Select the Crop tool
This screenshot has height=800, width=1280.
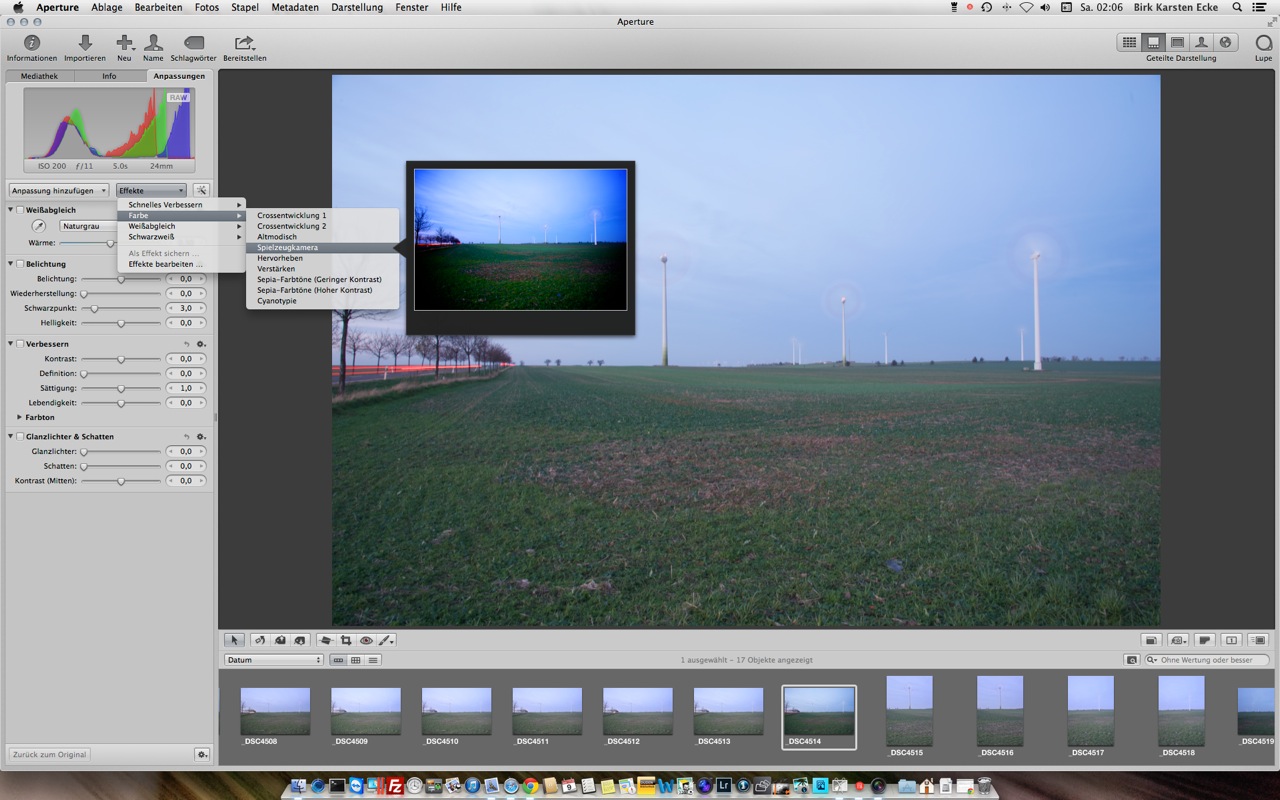tap(346, 640)
